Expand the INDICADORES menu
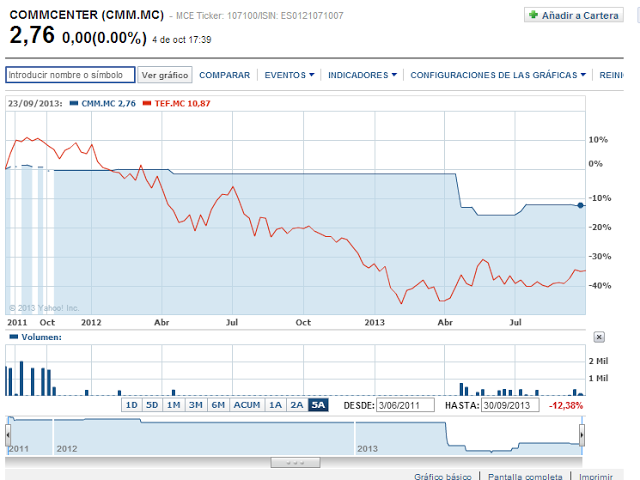This screenshot has width=640, height=480. click(362, 75)
